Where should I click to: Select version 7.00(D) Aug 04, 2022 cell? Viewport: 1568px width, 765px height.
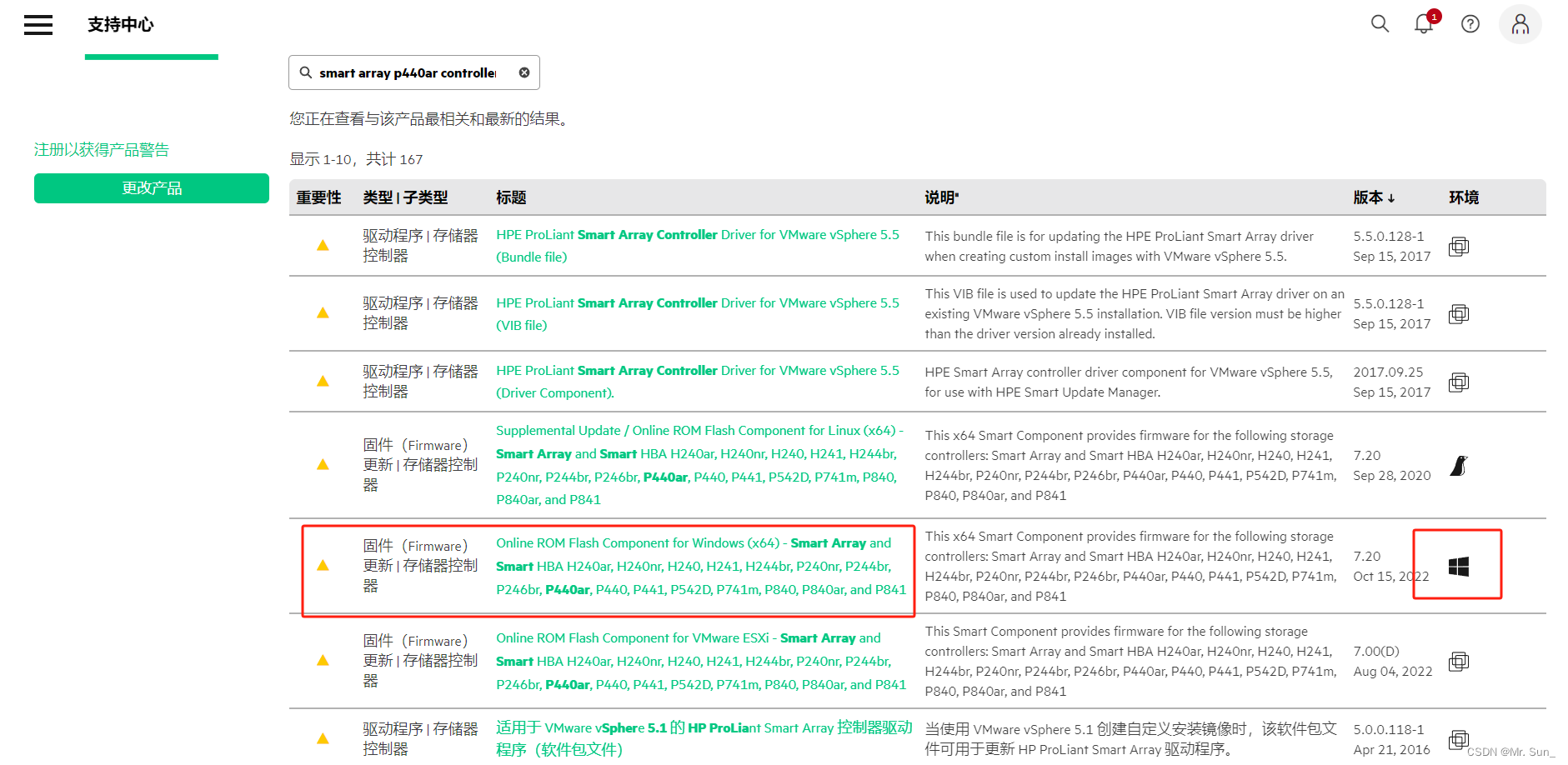click(x=1393, y=662)
